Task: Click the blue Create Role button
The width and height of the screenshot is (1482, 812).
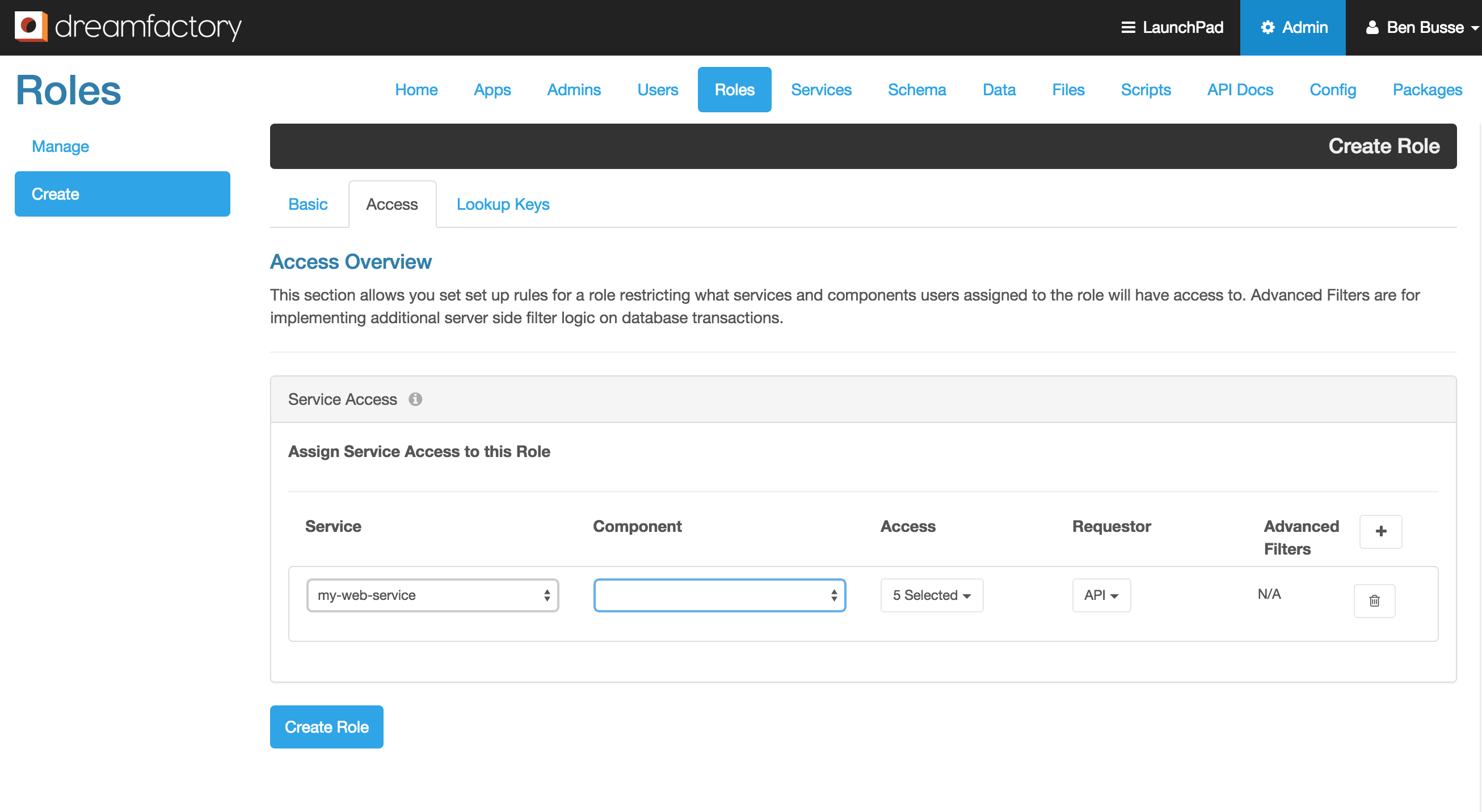Action: [327, 727]
